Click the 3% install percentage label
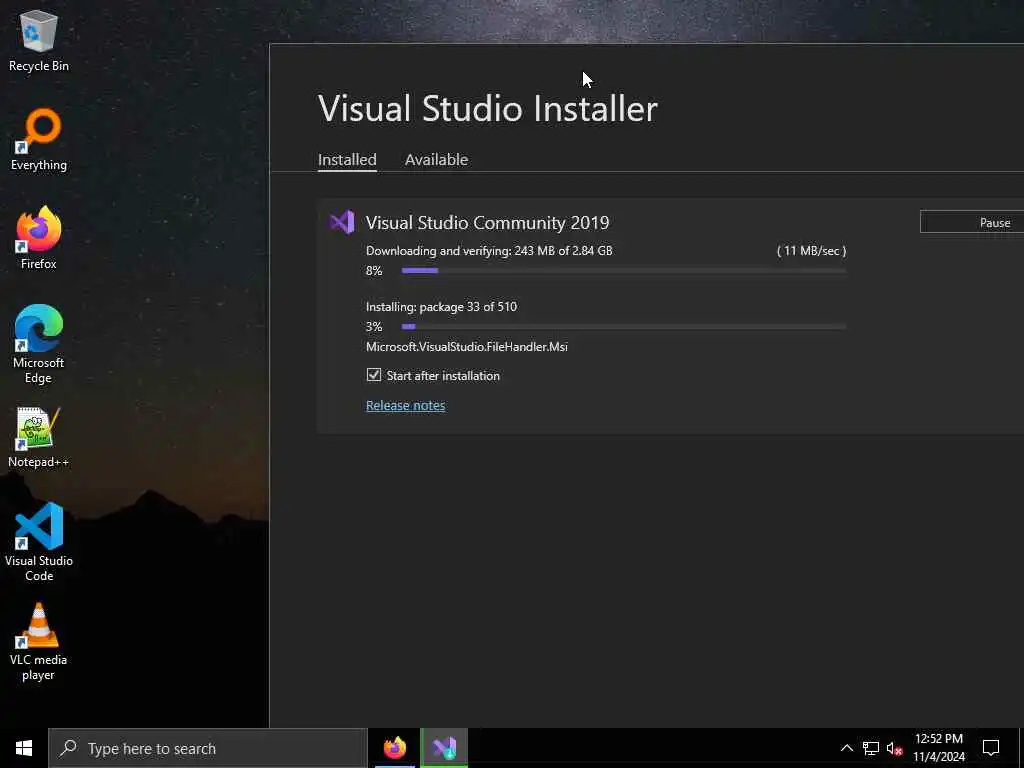The width and height of the screenshot is (1024, 768). click(374, 327)
